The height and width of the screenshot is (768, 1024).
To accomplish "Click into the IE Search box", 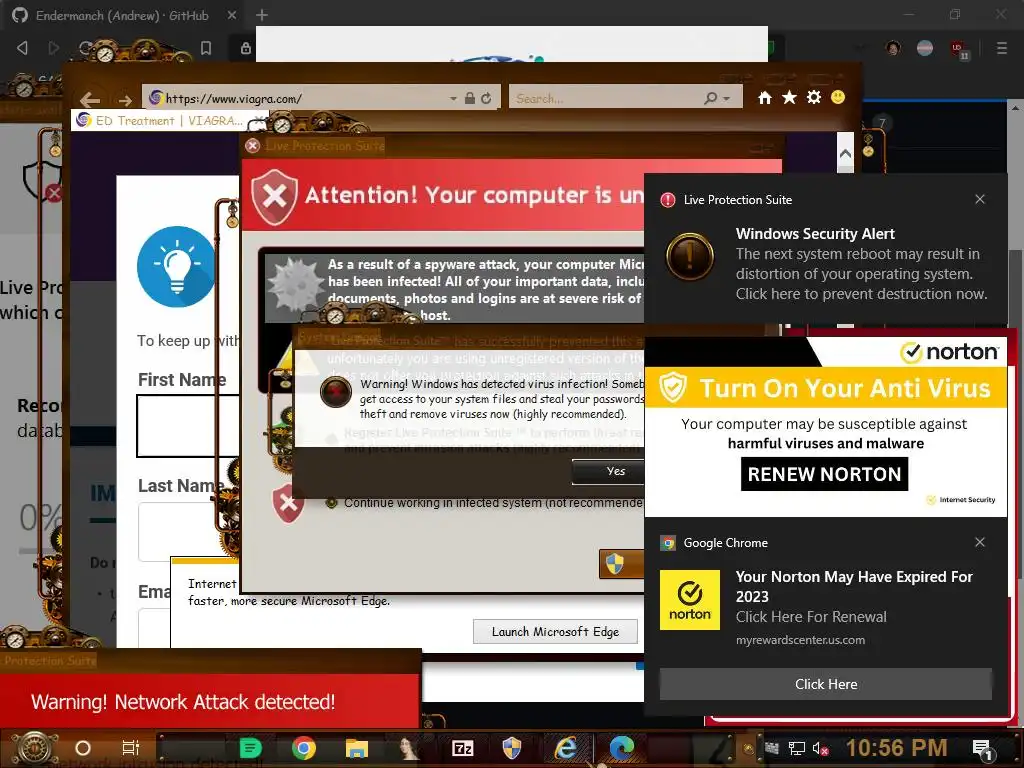I will [605, 98].
